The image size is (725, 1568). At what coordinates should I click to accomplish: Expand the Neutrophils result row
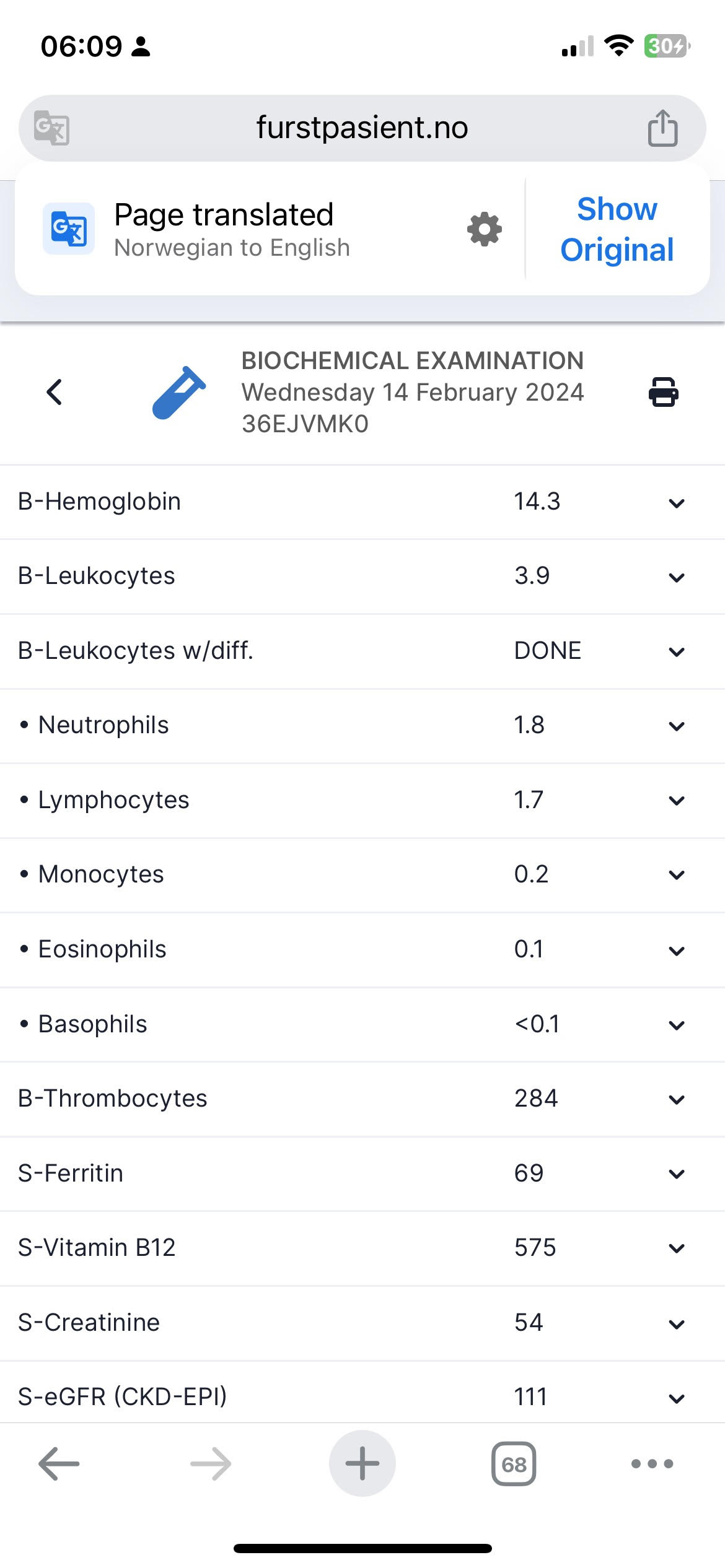tap(677, 726)
